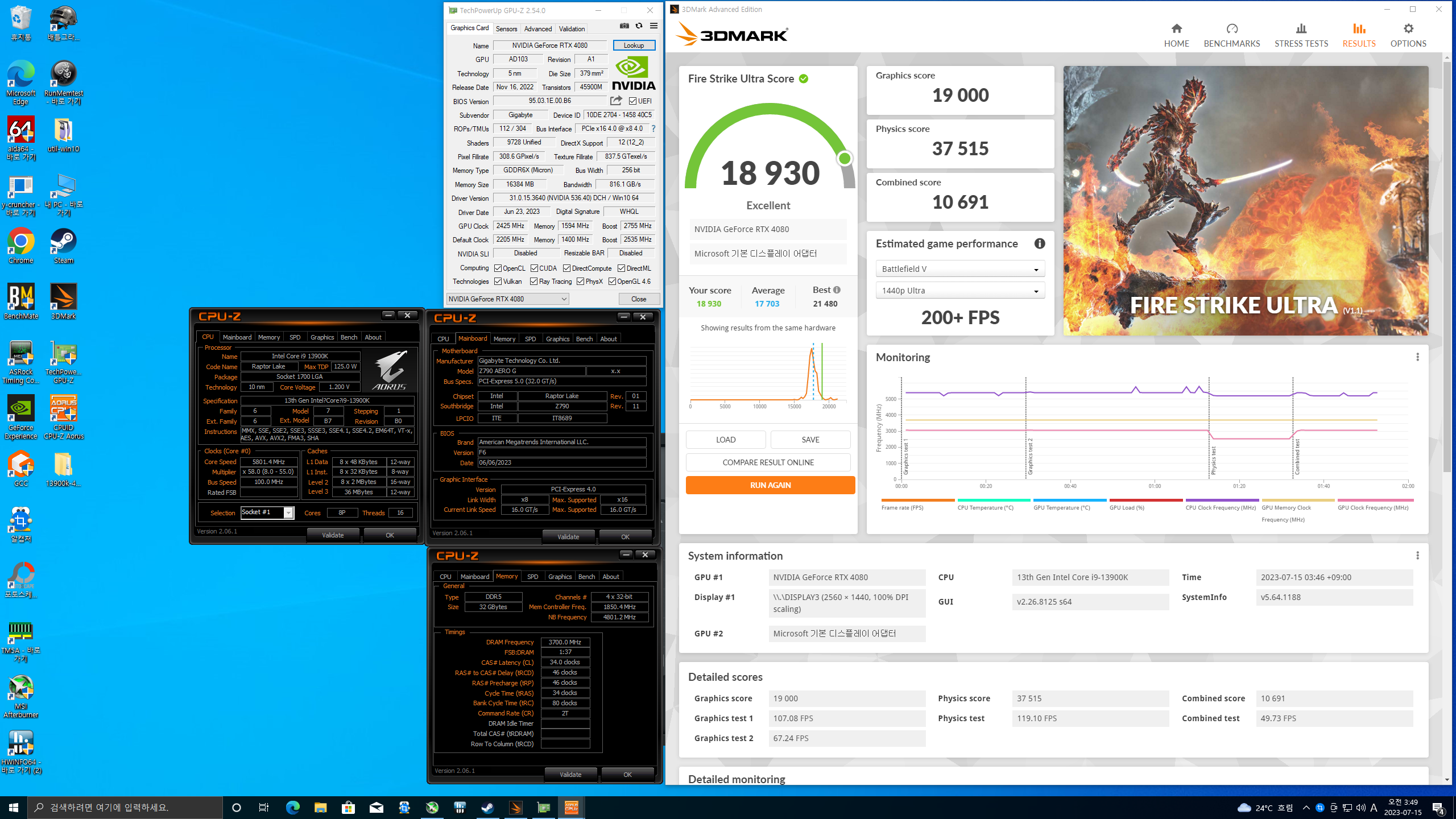This screenshot has width=1456, height=819.
Task: Click the GPU-Z refresh icon
Action: pyautogui.click(x=639, y=26)
